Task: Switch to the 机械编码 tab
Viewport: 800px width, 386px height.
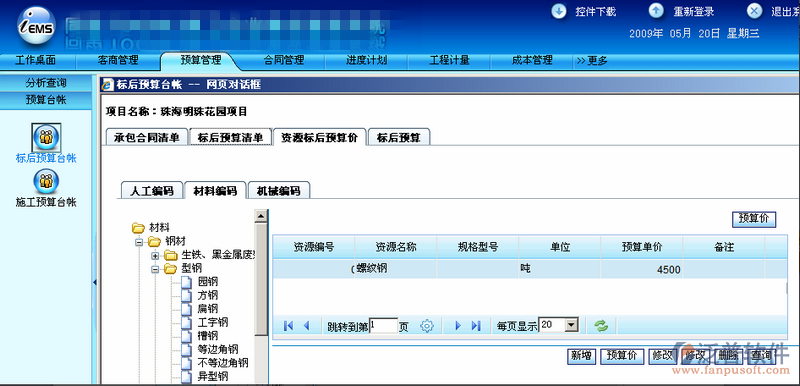Action: pyautogui.click(x=278, y=191)
